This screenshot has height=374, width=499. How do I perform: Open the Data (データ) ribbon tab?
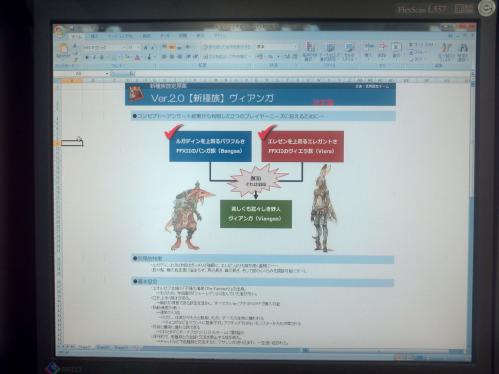[165, 36]
